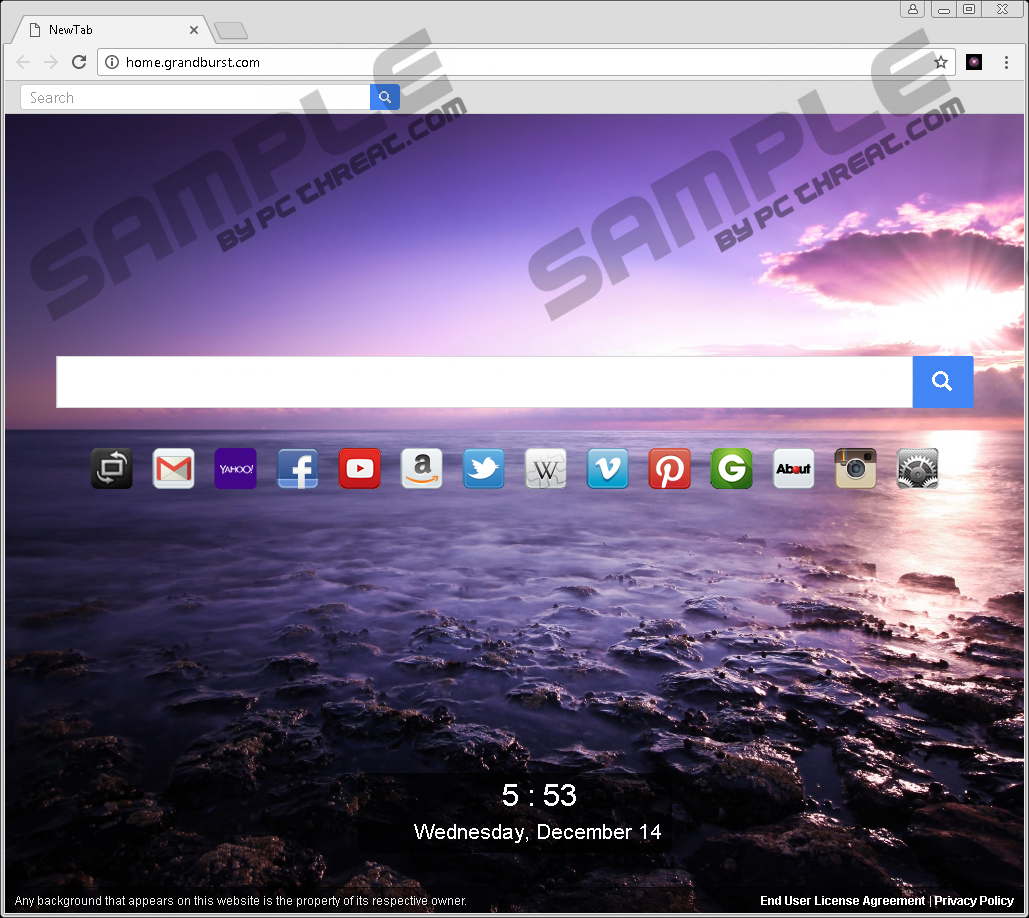The width and height of the screenshot is (1029, 918).
Task: Click the Instagram camera icon
Action: point(856,469)
